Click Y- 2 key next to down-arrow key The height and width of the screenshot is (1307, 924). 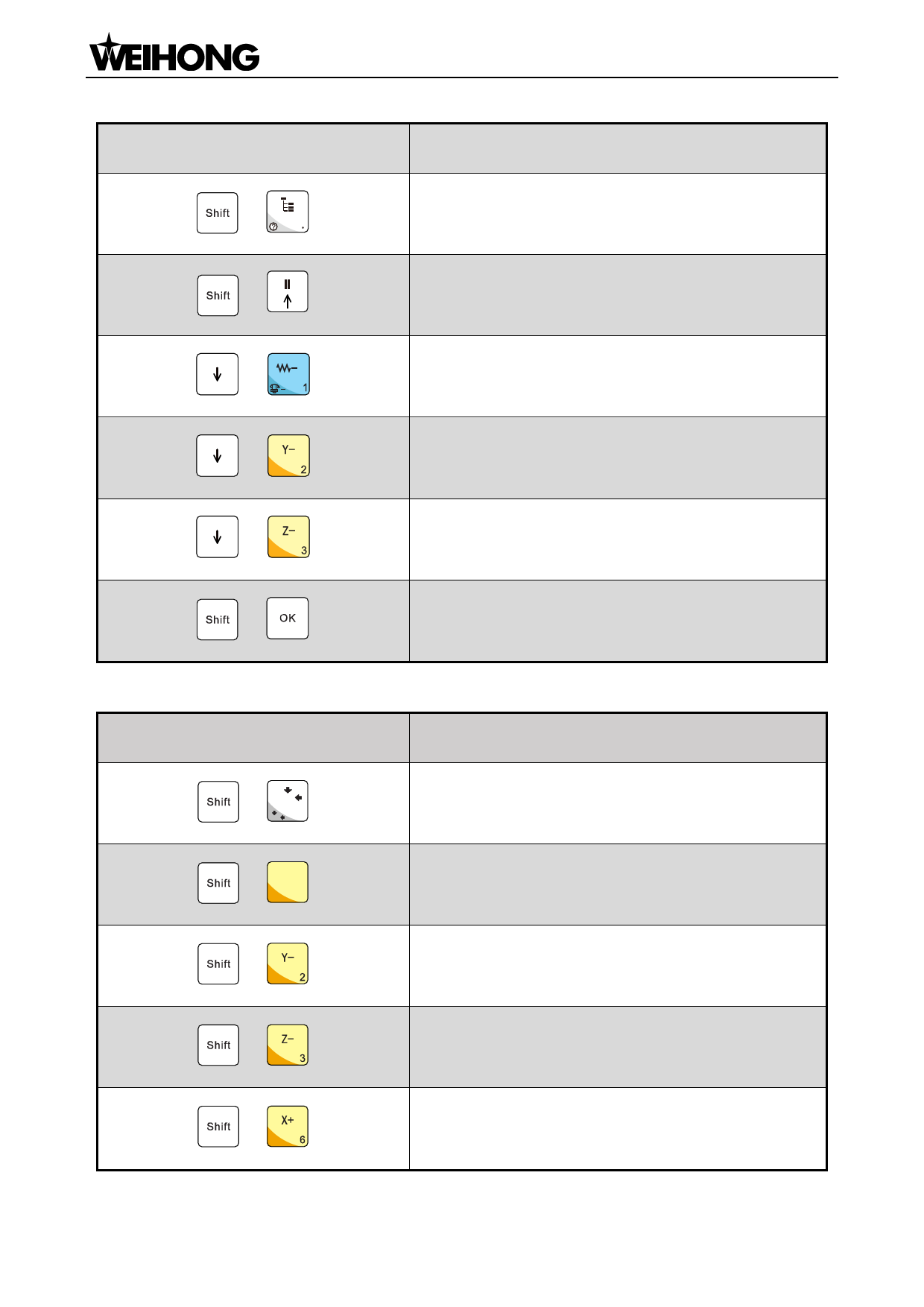click(288, 456)
